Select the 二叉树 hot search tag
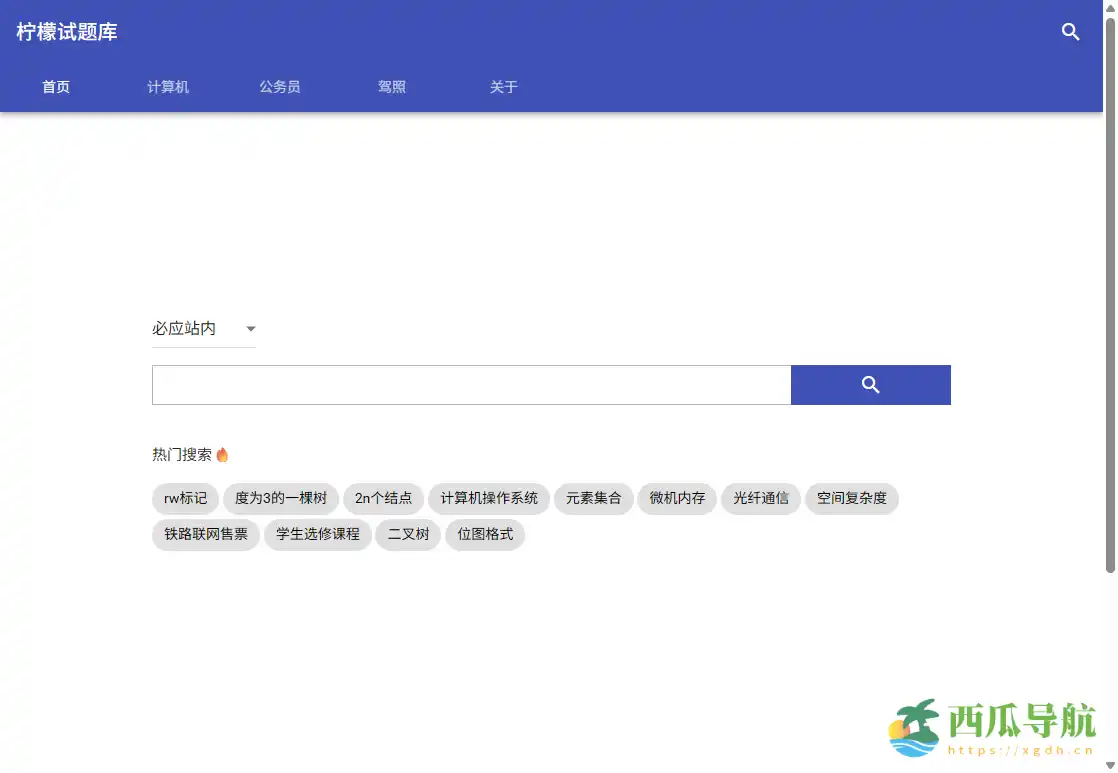The height and width of the screenshot is (773, 1118). (407, 535)
